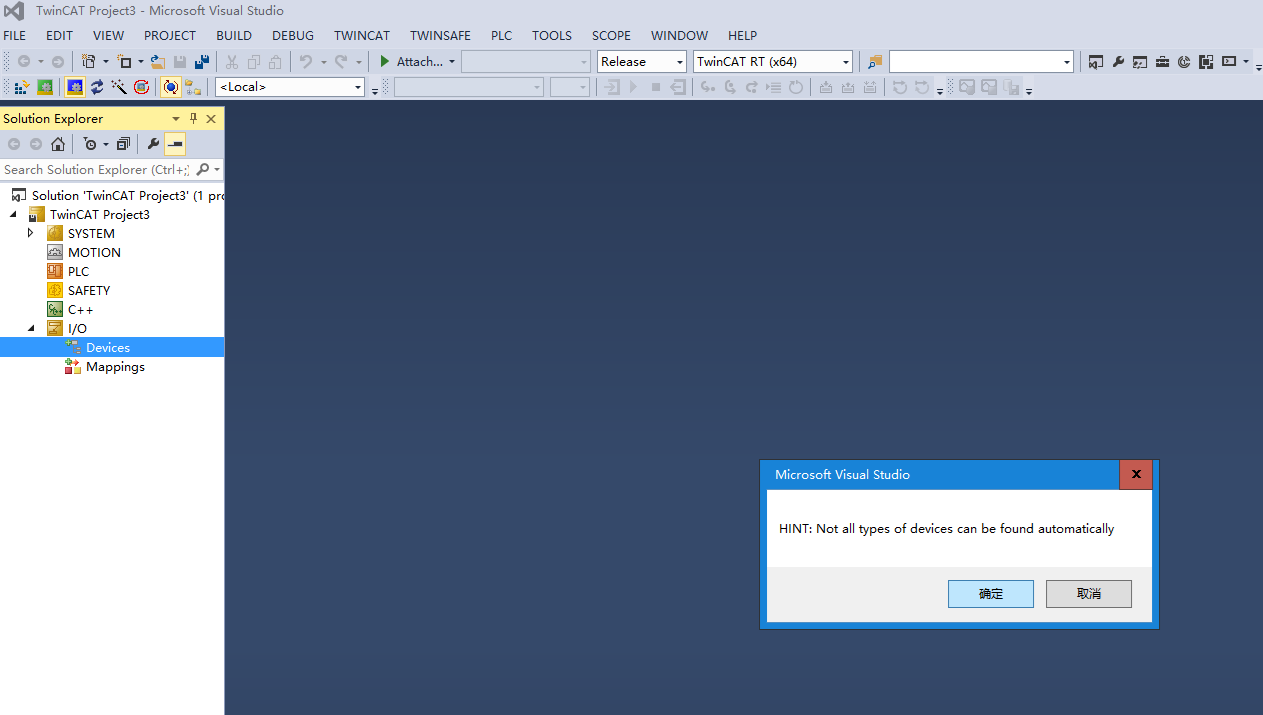Click the Reload Devices arrows icon
This screenshot has height=715, width=1263.
(97, 87)
